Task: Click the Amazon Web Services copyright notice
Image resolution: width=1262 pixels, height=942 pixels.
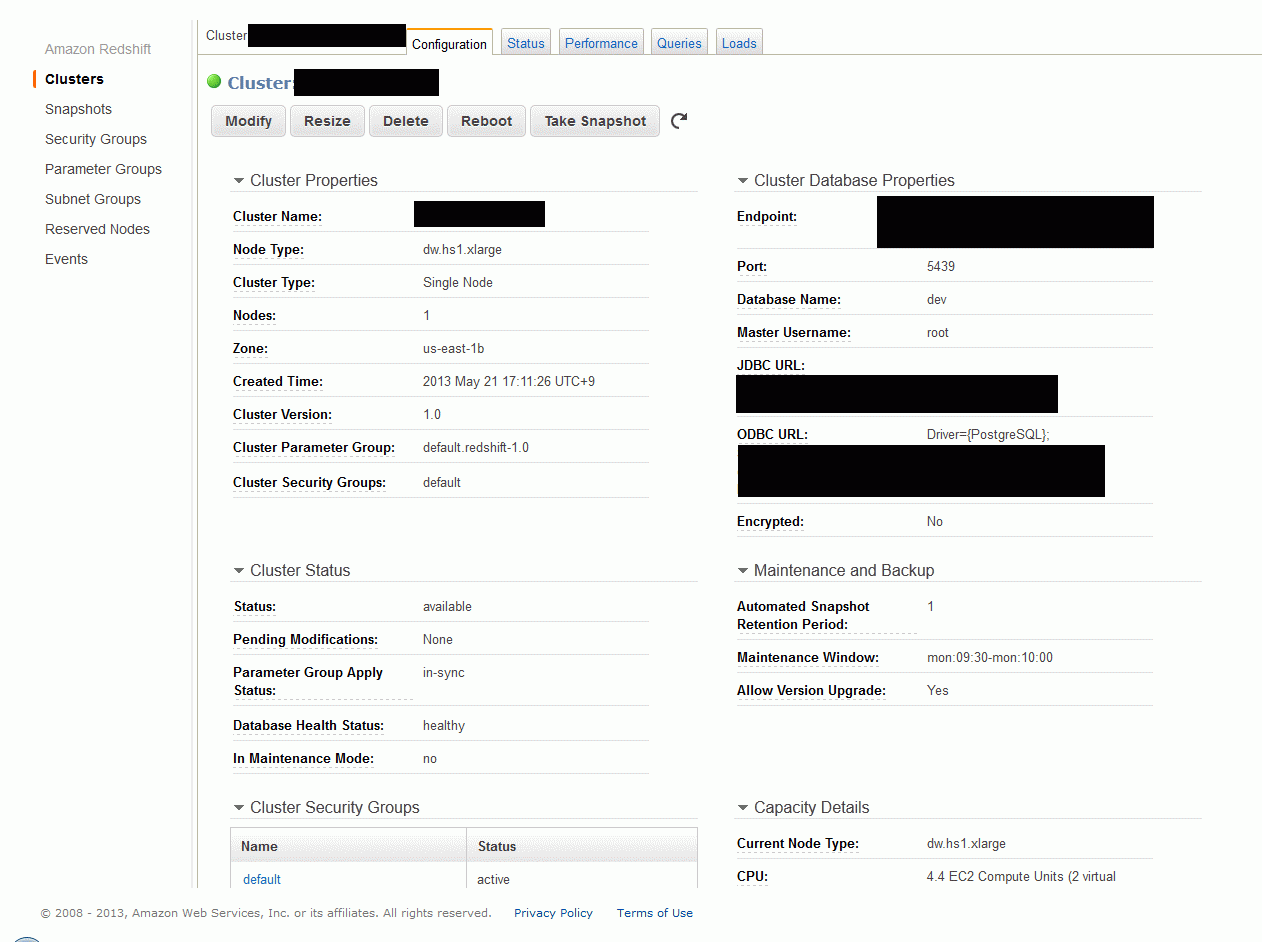Action: 266,913
